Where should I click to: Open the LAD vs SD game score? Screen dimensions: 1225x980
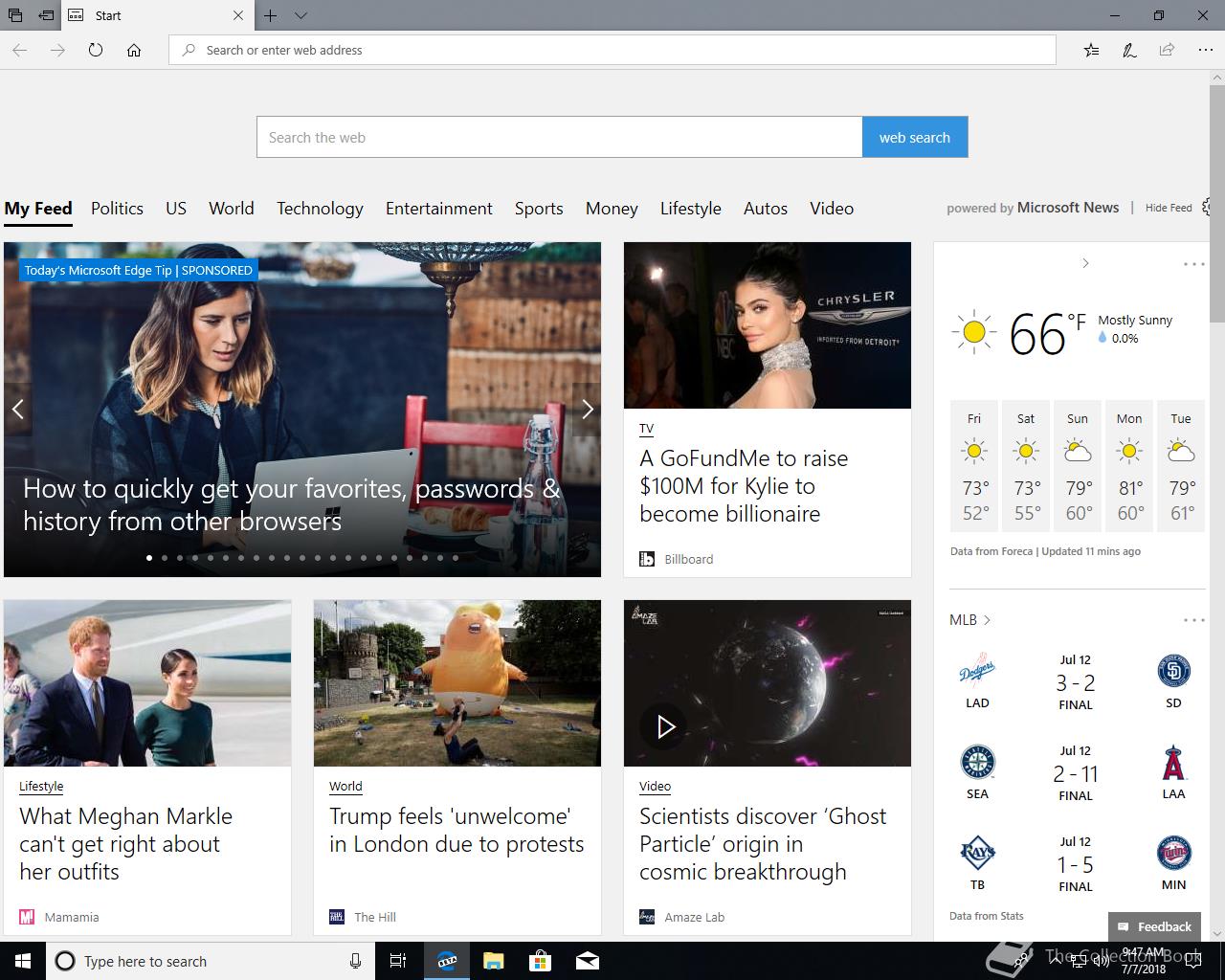coord(1076,682)
